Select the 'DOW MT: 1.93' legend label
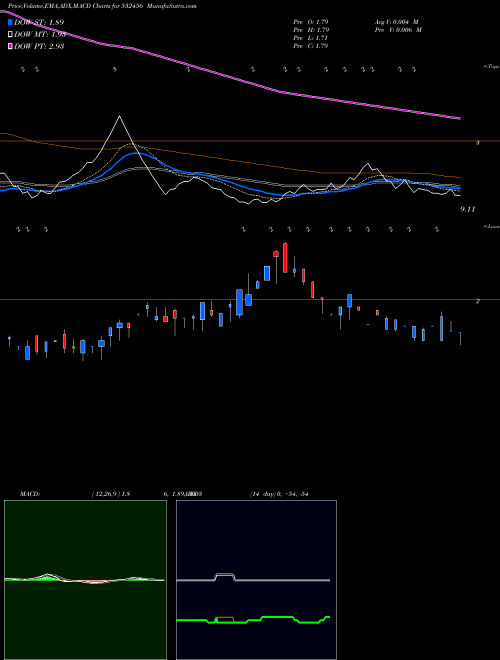Viewport: 500px width, 660px height. pyautogui.click(x=40, y=35)
